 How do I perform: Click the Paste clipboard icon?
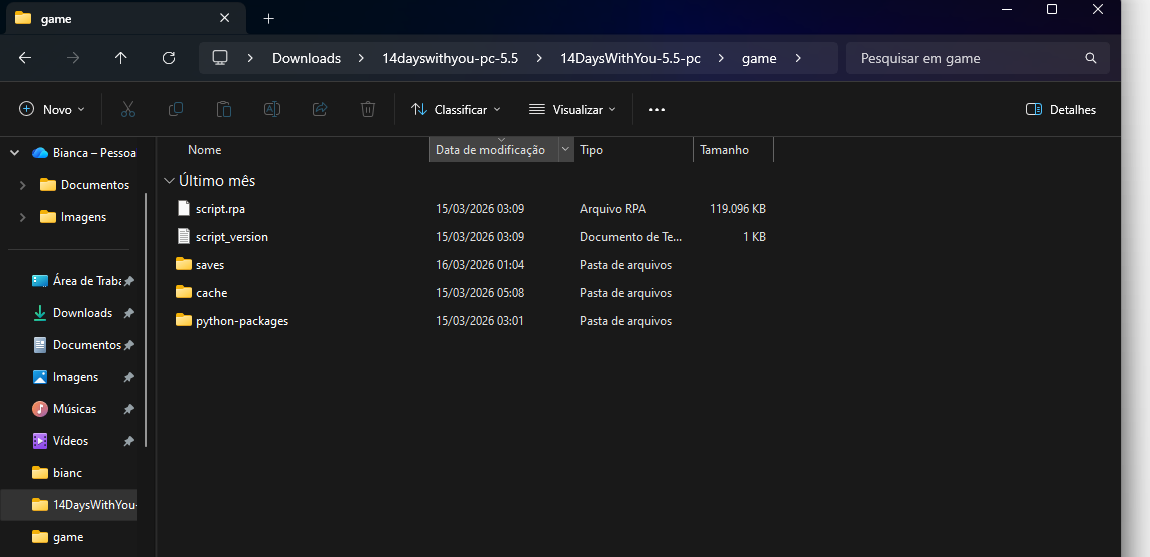[x=224, y=109]
